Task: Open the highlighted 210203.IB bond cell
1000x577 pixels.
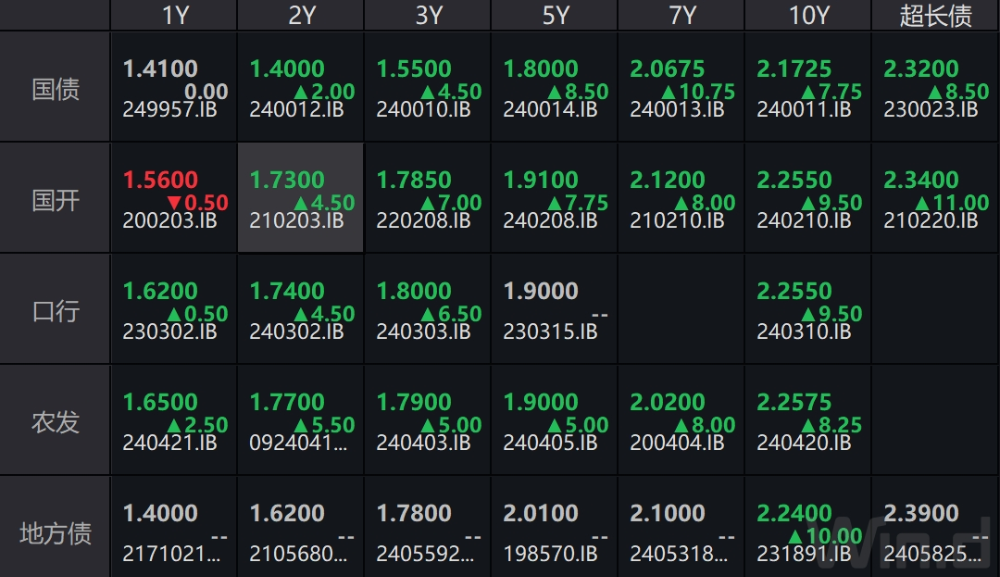Action: (x=300, y=199)
